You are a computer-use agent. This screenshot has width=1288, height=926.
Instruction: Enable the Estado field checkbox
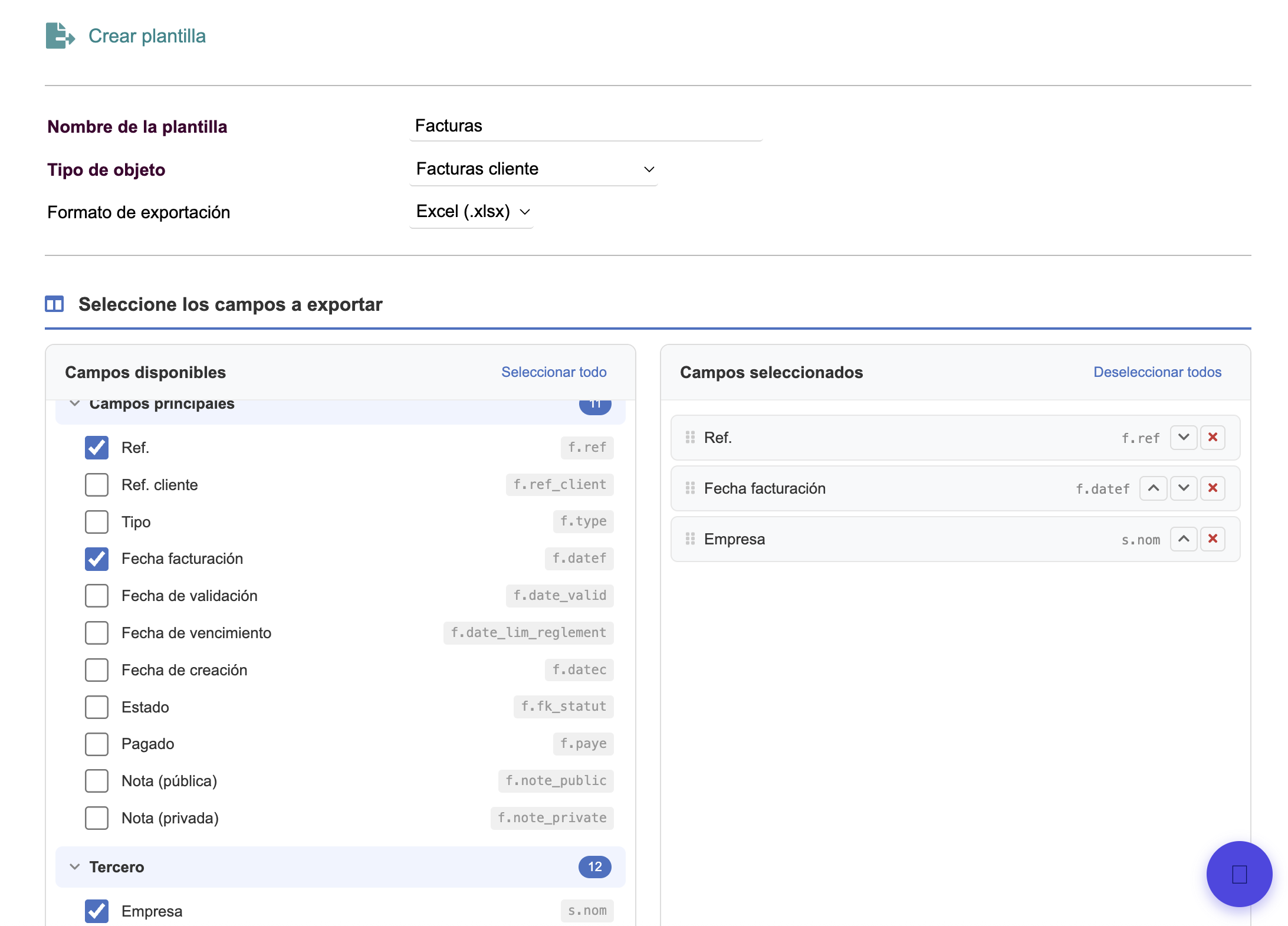pyautogui.click(x=97, y=707)
